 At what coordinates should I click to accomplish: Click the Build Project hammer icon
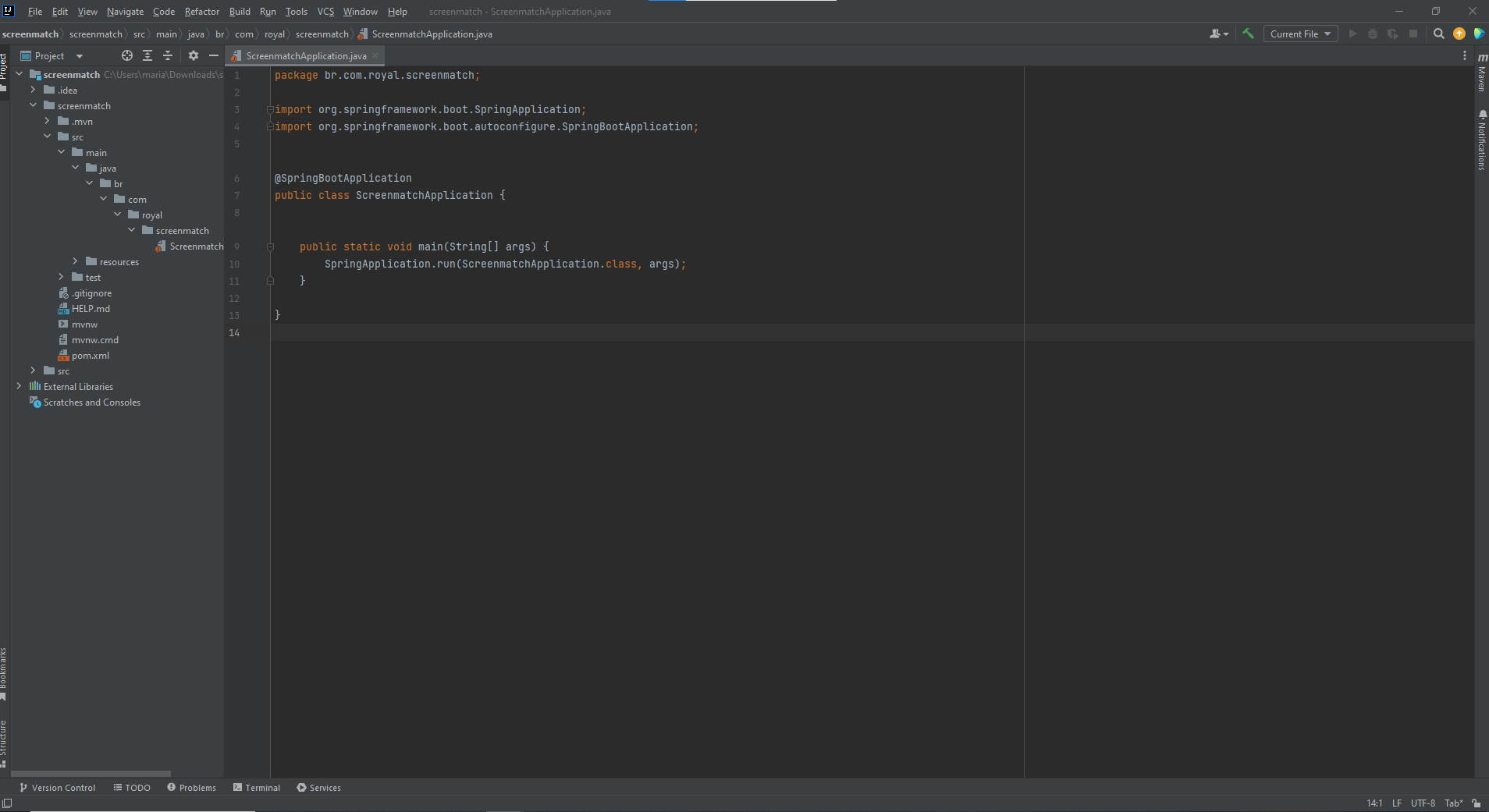click(x=1248, y=34)
